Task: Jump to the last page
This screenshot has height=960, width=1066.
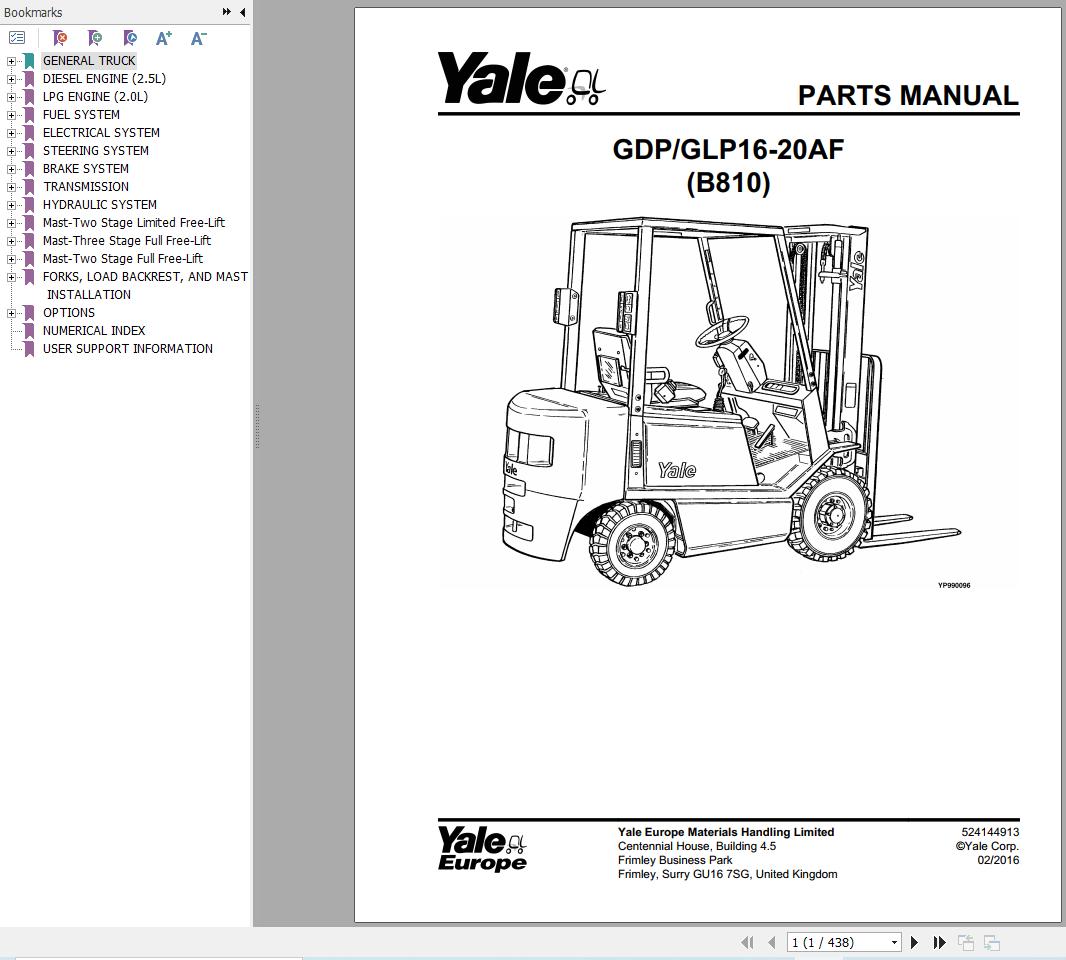Action: point(939,942)
